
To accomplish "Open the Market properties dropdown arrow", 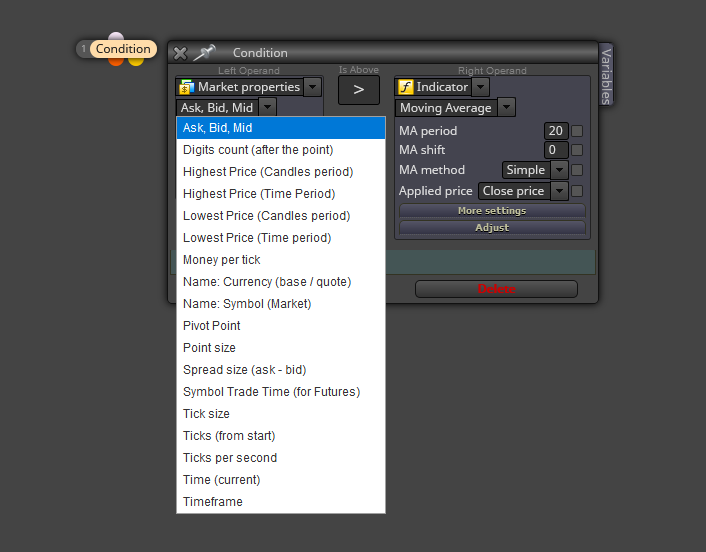I will [x=312, y=87].
